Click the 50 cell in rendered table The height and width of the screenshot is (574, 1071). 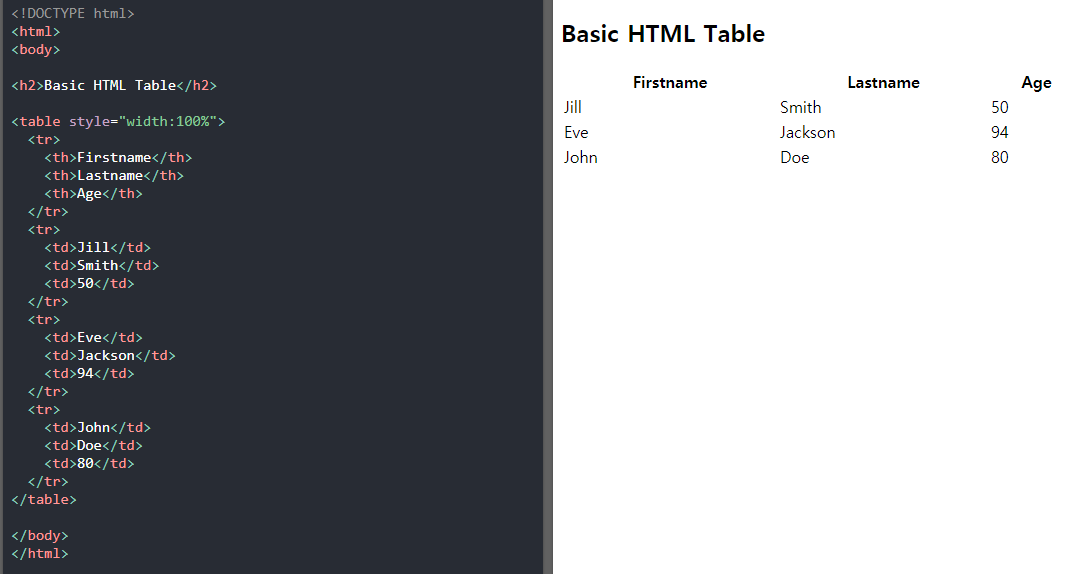1000,107
